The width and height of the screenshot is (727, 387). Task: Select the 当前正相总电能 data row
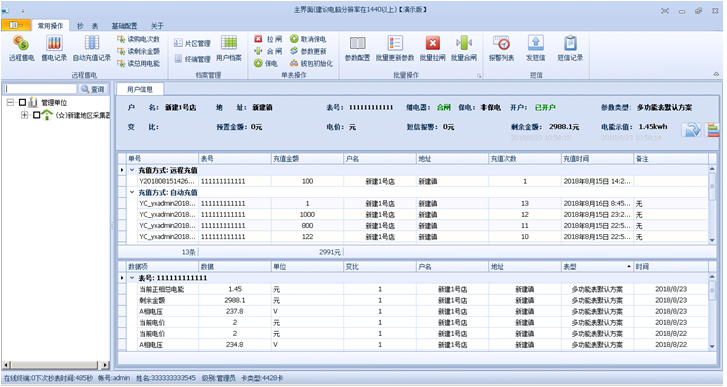[x=413, y=289]
